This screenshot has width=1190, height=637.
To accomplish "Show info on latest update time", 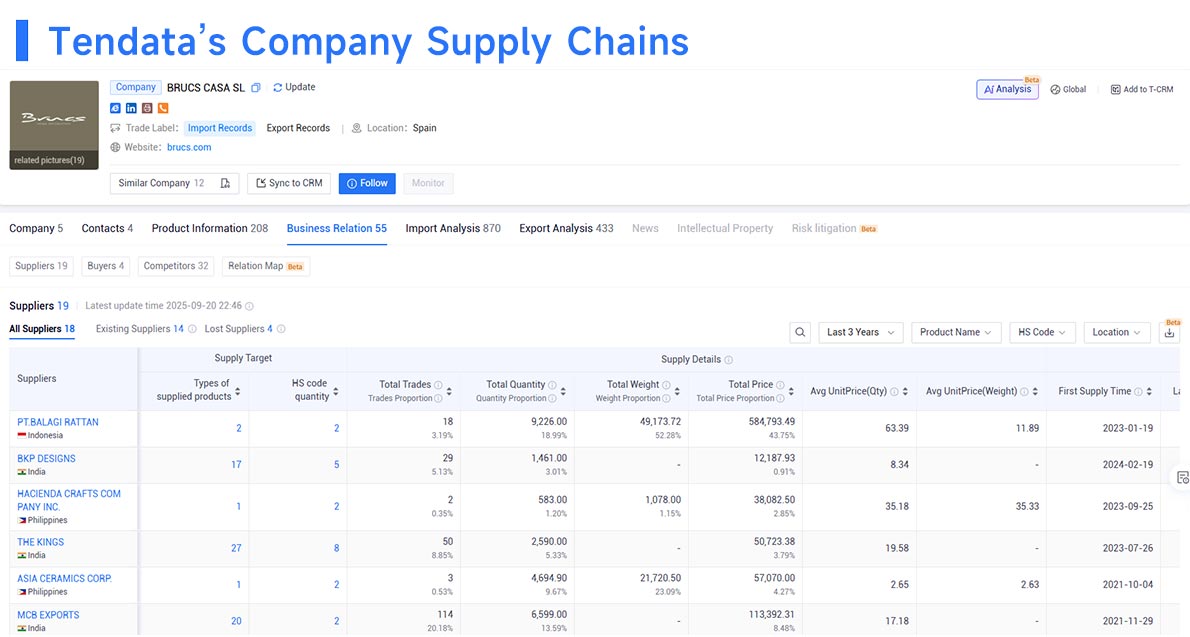I will (249, 306).
